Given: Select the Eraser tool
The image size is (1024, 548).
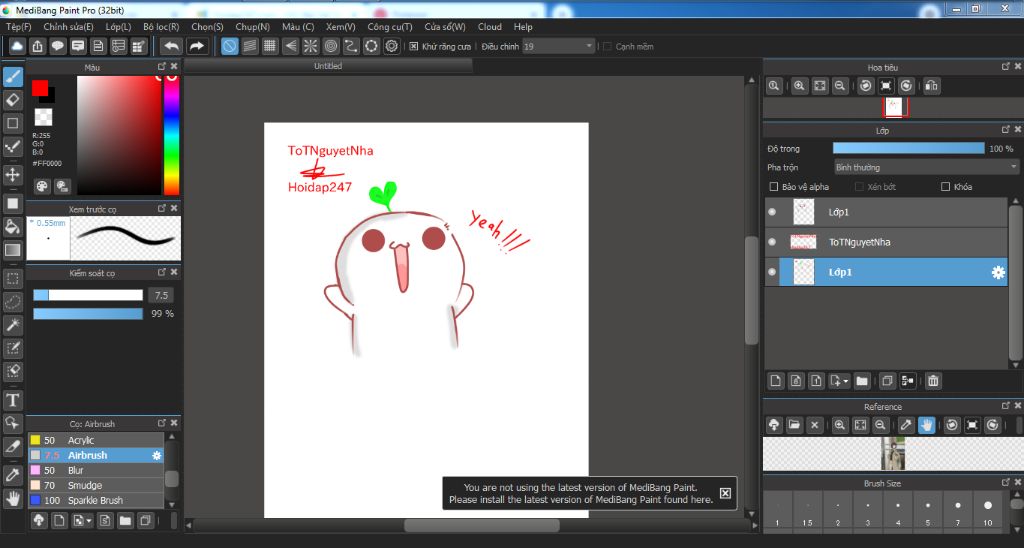Looking at the screenshot, I should [x=12, y=100].
